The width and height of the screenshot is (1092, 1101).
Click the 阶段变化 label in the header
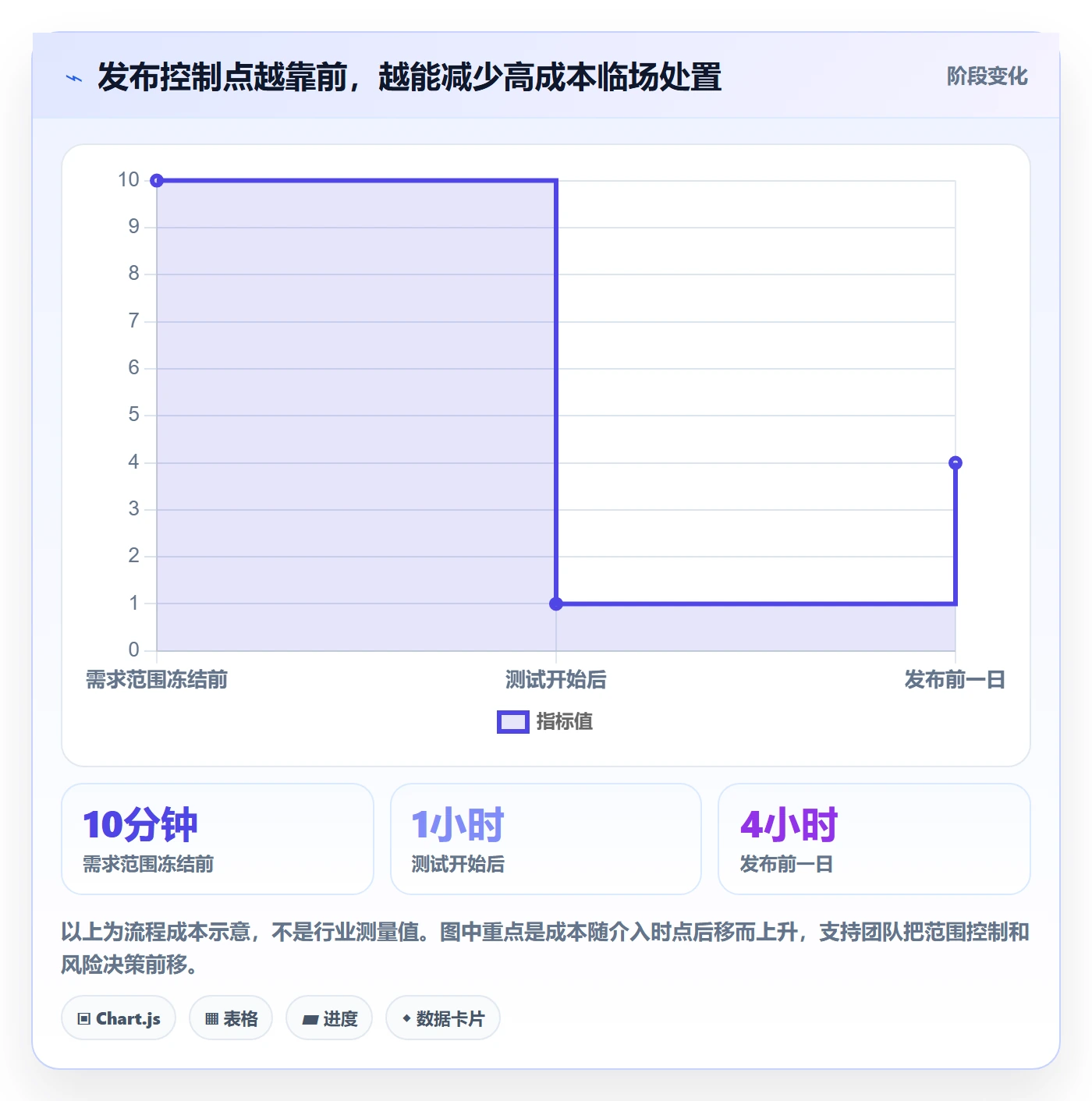pos(987,76)
